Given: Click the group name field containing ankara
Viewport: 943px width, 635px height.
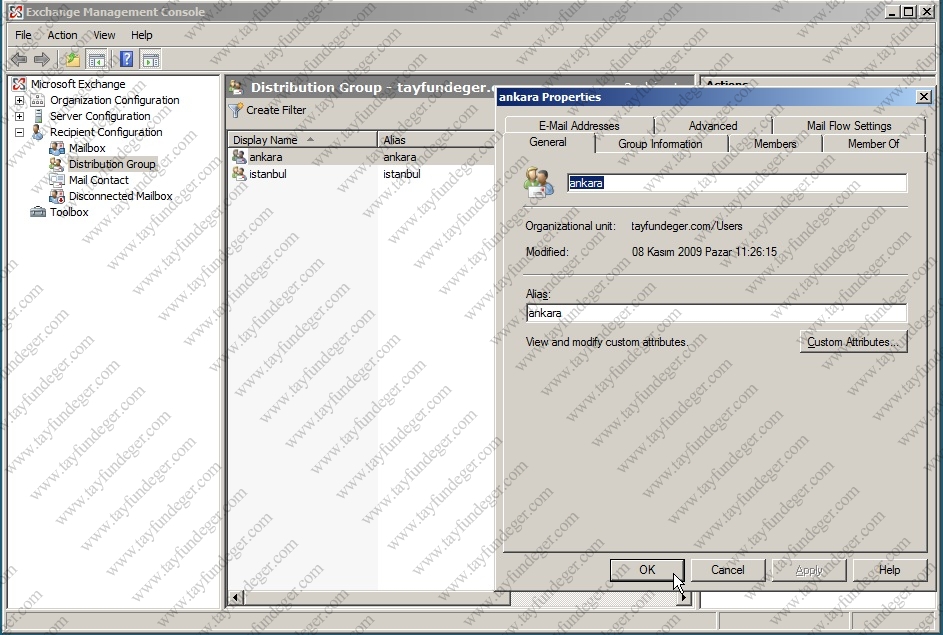Looking at the screenshot, I should [737, 183].
